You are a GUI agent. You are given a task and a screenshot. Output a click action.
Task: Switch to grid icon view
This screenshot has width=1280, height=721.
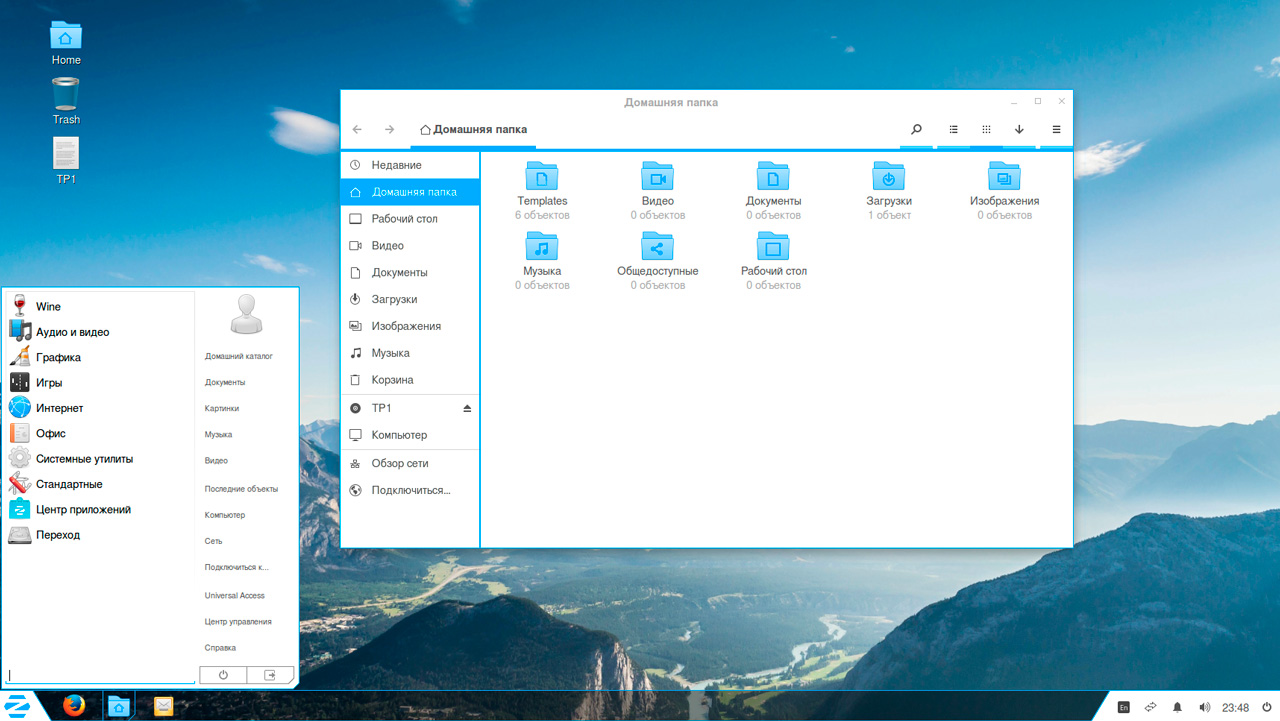(x=986, y=129)
